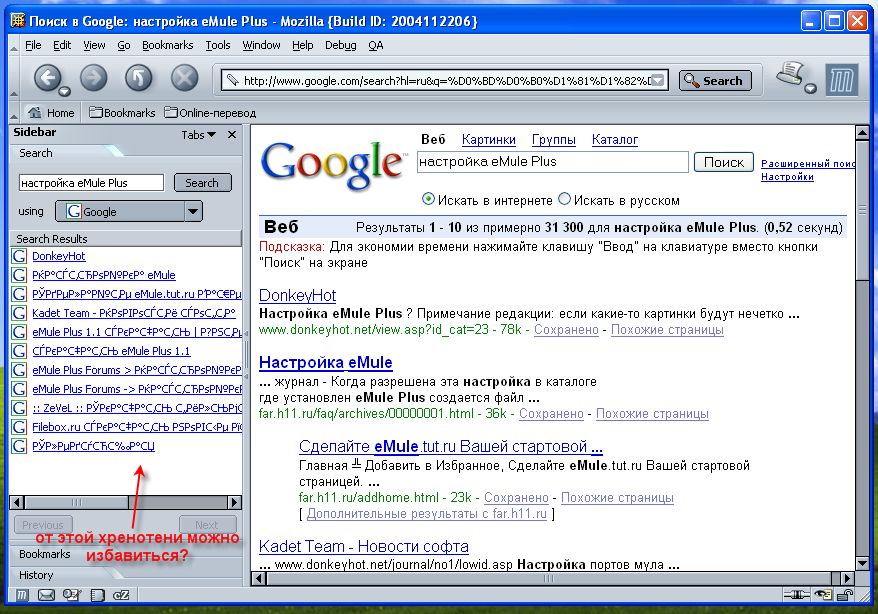Open the Online-перевод bookmark folder
The width and height of the screenshot is (878, 614).
point(210,113)
